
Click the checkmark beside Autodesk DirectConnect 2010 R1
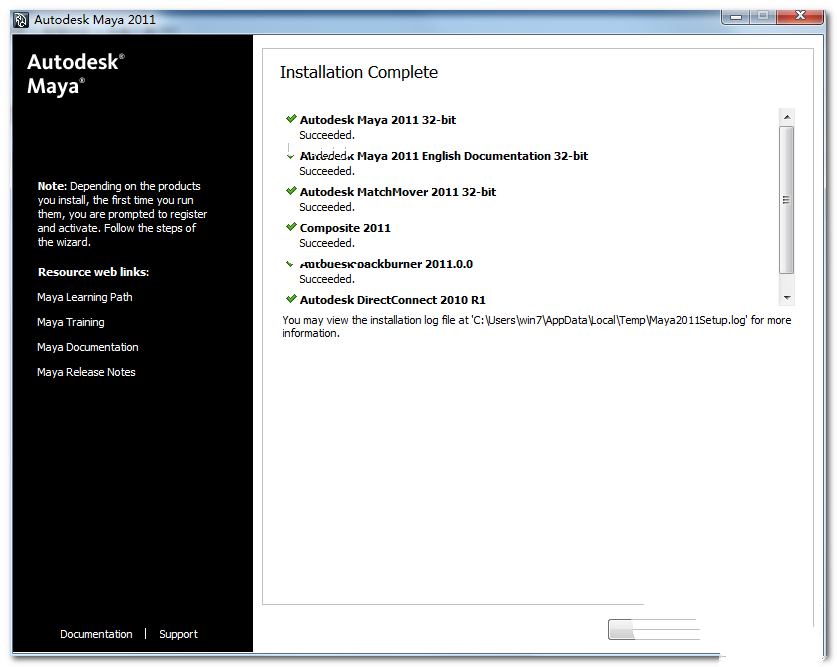(291, 299)
